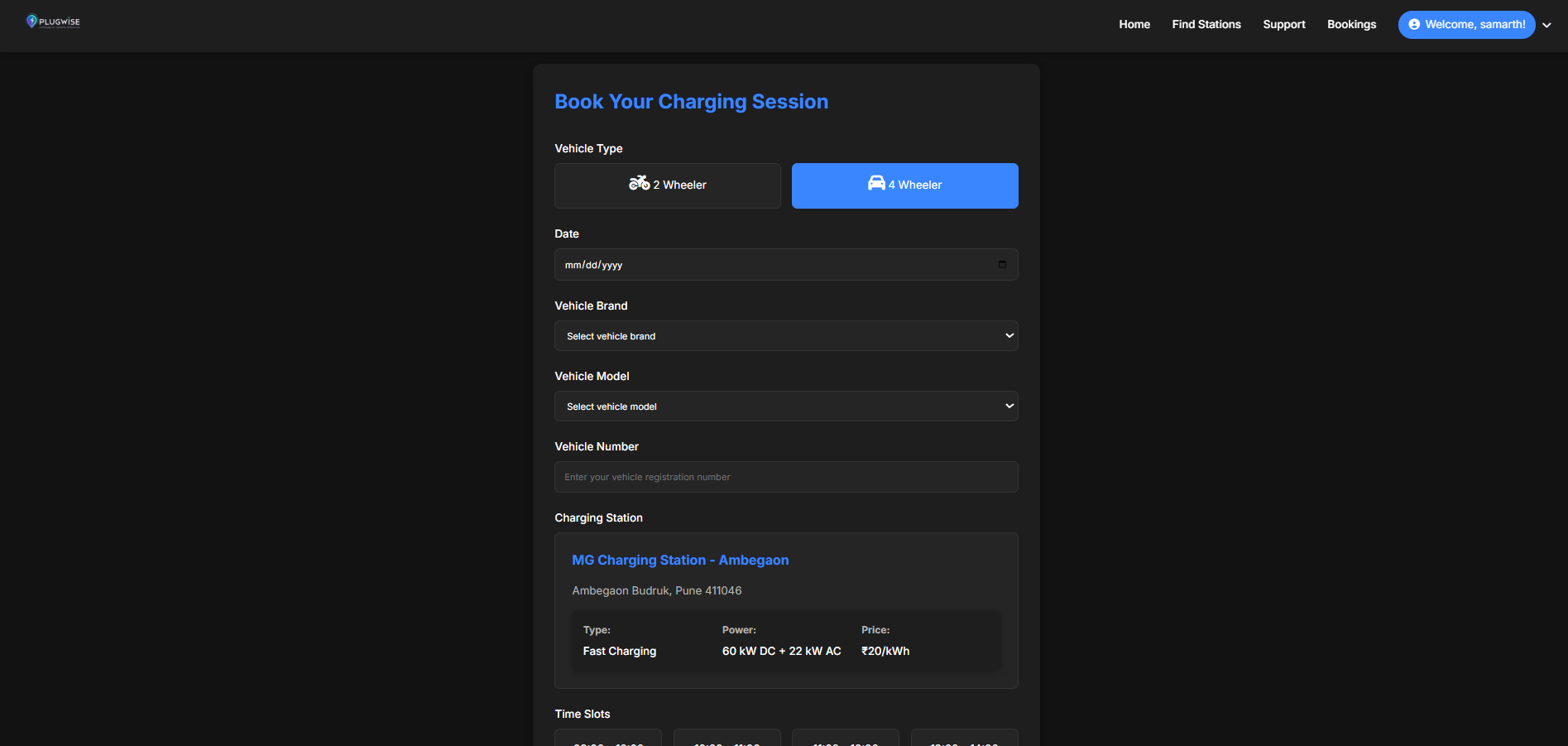Pick the 10:00 - 11:00 time slot
Image resolution: width=1568 pixels, height=746 pixels.
726,739
